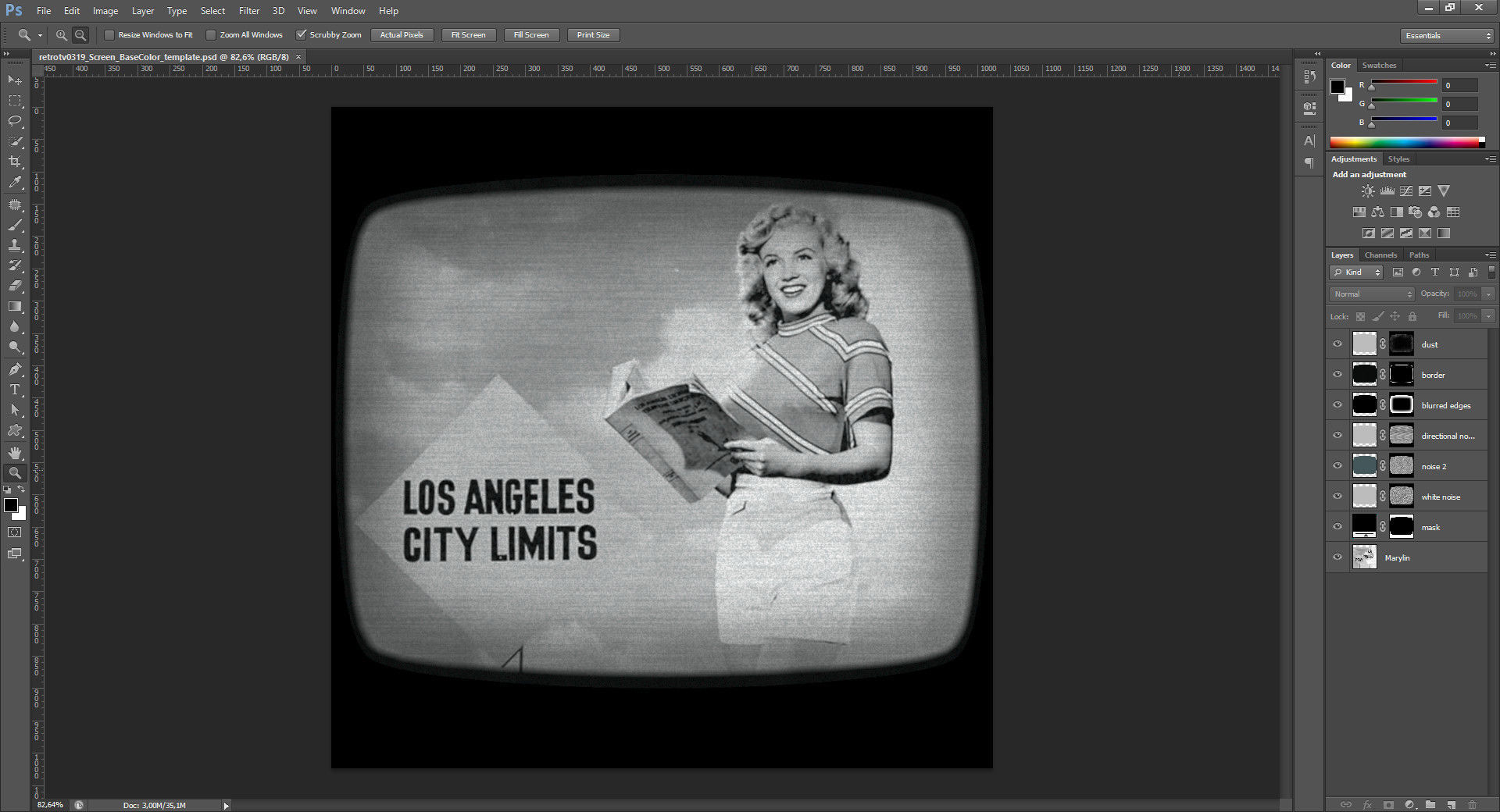This screenshot has width=1500, height=812.
Task: Click the Fit Screen button
Action: tap(468, 35)
